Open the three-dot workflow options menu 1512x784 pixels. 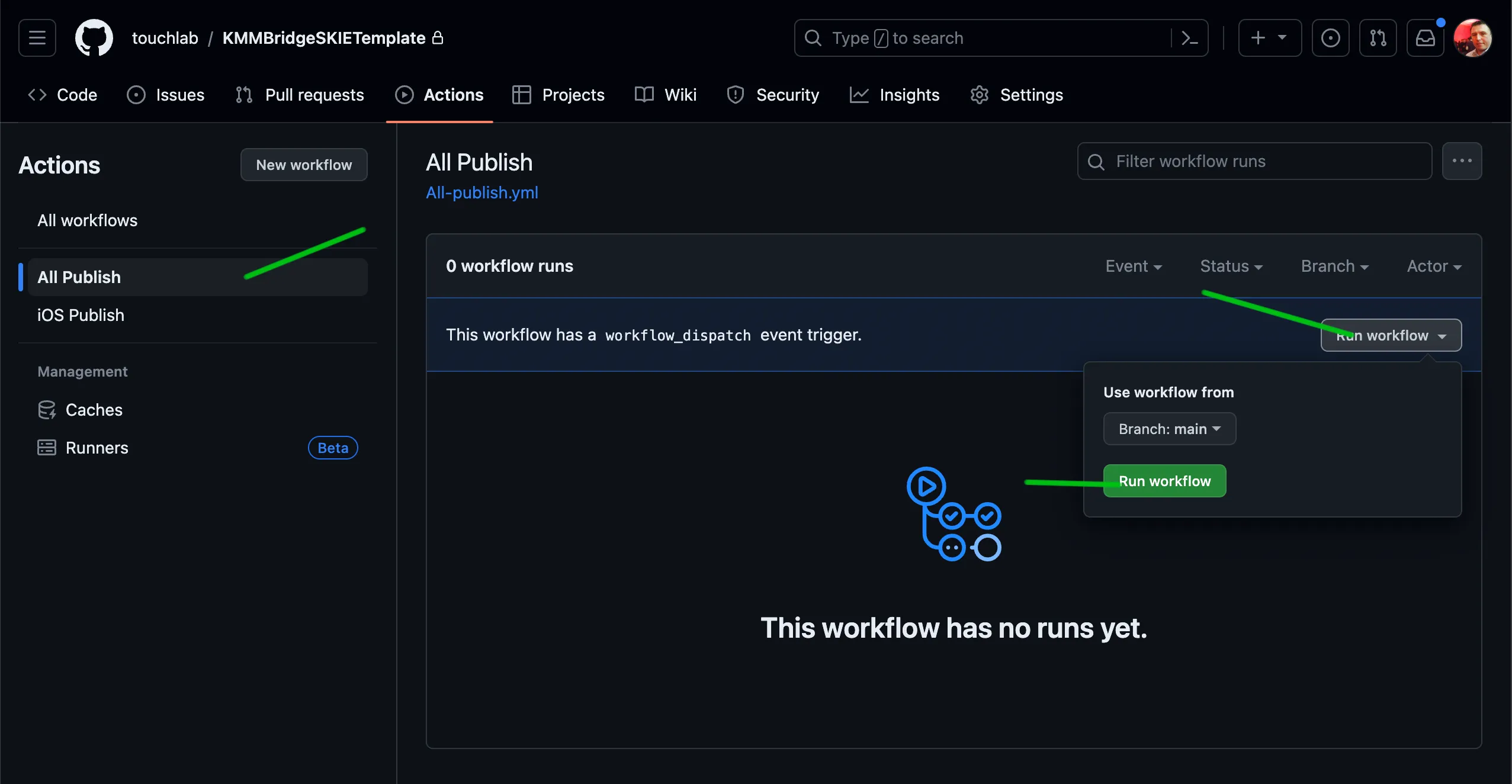pyautogui.click(x=1462, y=161)
